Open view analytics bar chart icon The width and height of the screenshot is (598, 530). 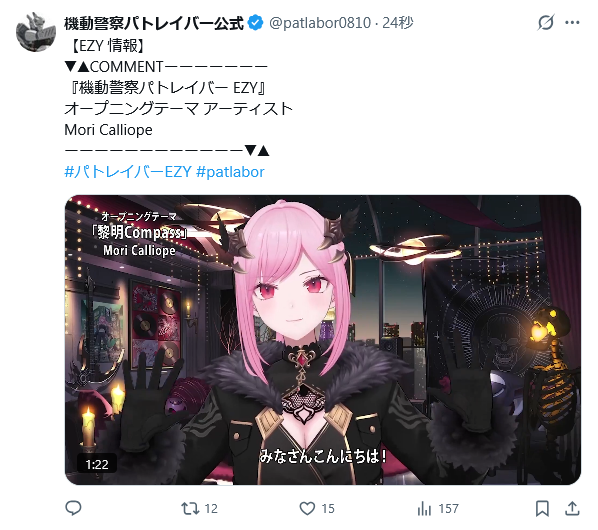[x=424, y=508]
